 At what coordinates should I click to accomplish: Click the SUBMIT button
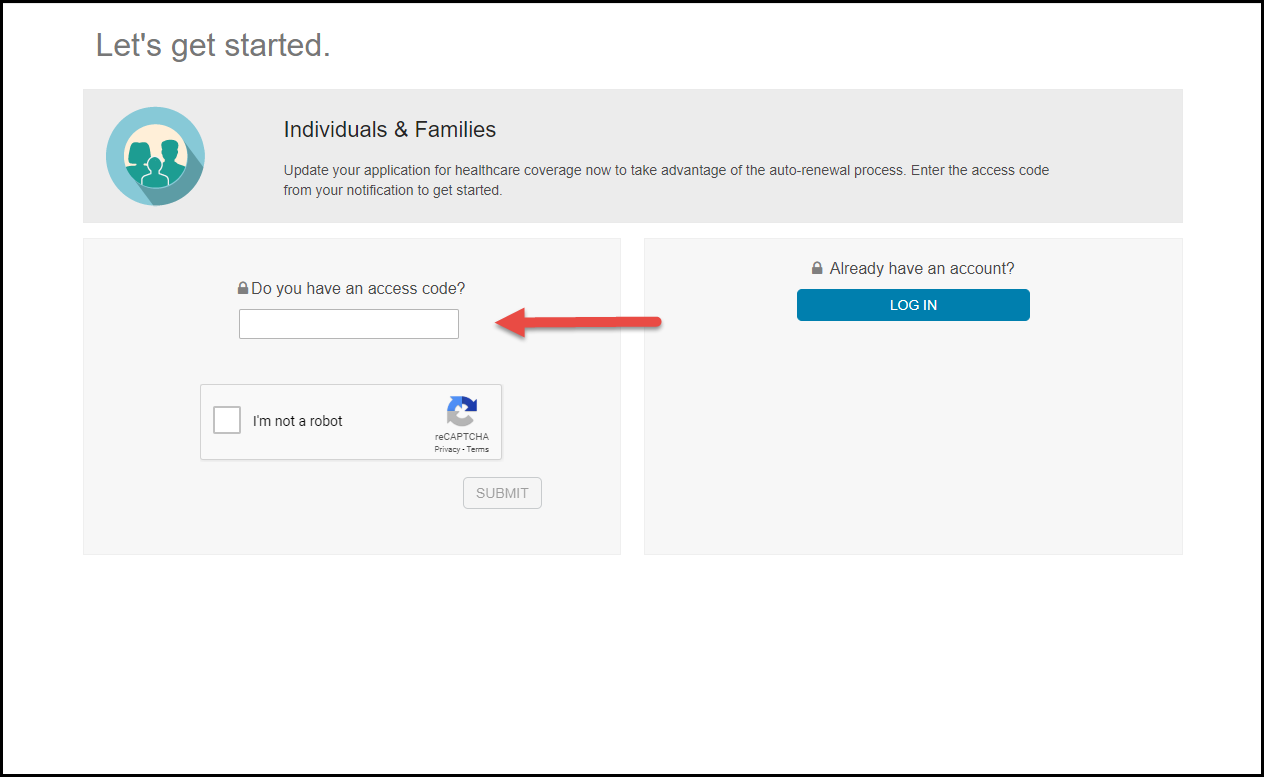point(502,493)
